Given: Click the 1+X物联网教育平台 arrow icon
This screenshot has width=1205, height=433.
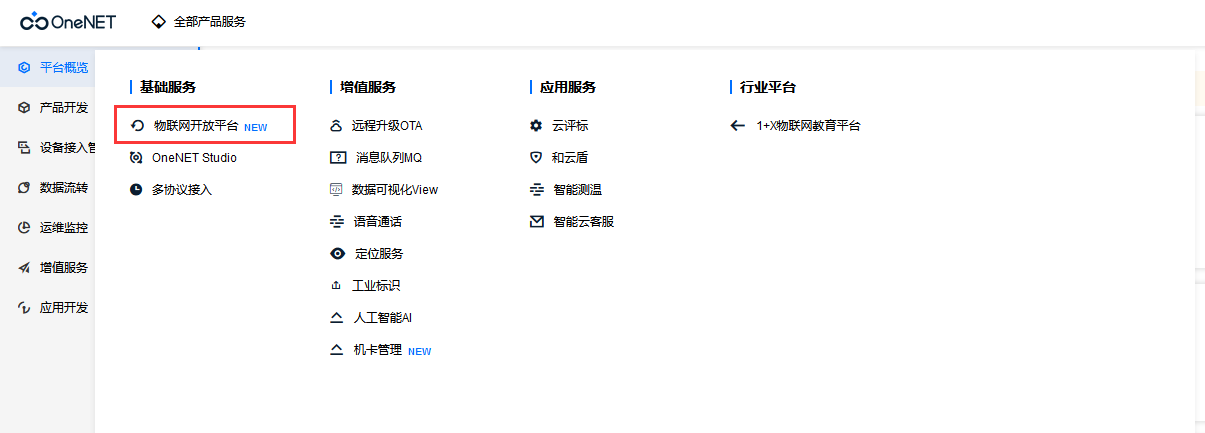Looking at the screenshot, I should [x=737, y=126].
